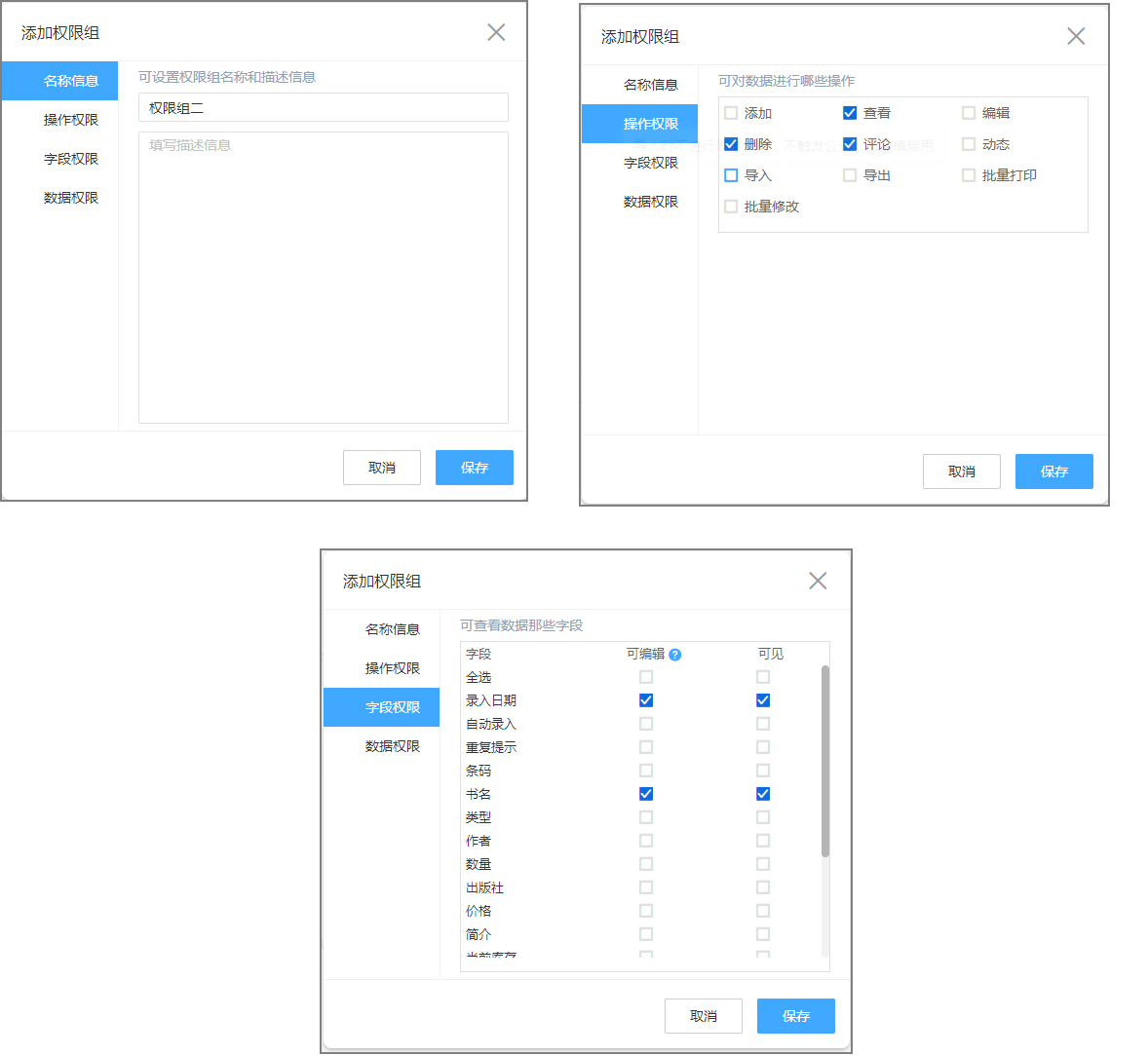
Task: Disable the 删除 operation checkbox
Action: [731, 144]
